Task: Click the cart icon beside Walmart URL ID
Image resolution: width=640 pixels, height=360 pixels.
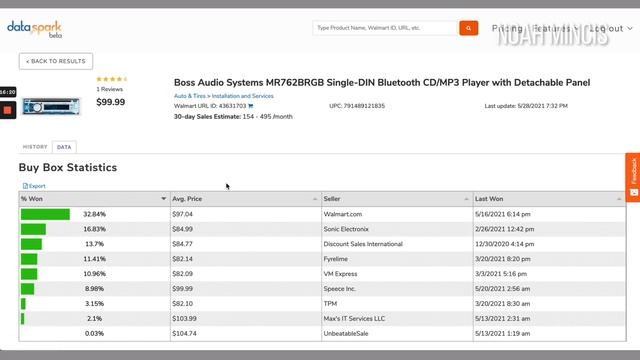Action: [251, 106]
